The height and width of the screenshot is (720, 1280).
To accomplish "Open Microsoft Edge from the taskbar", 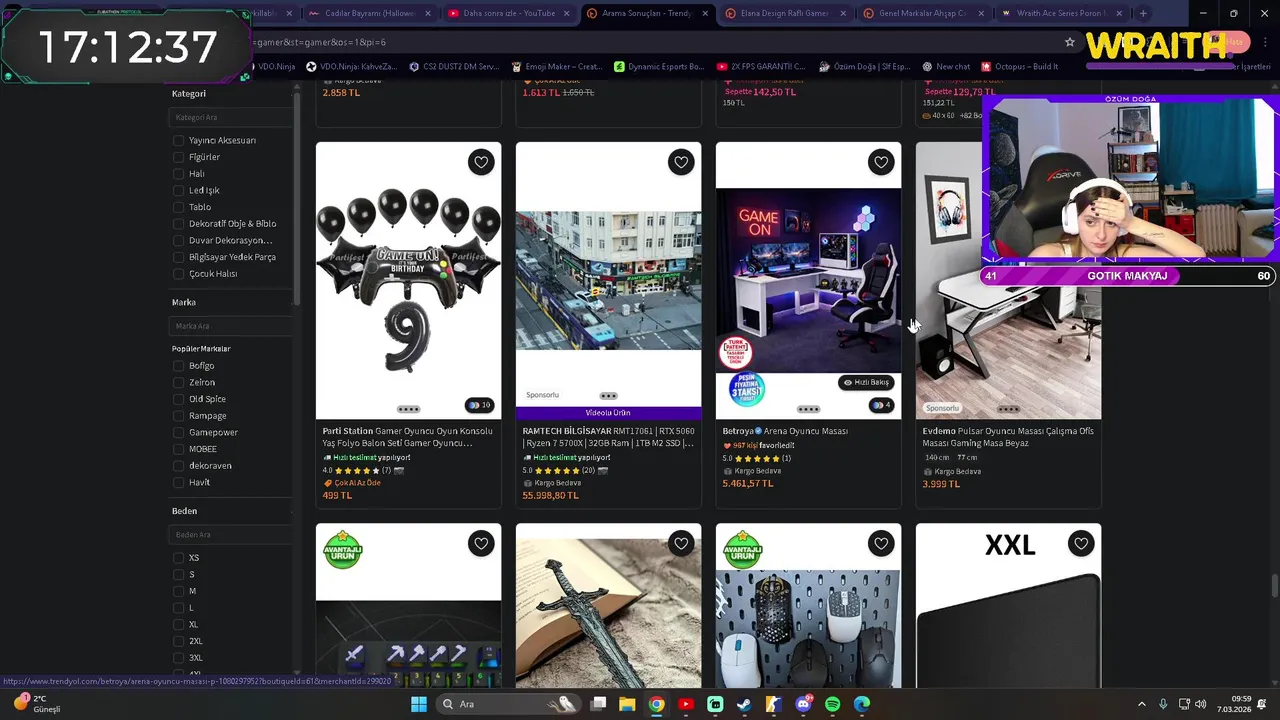I will coord(862,704).
